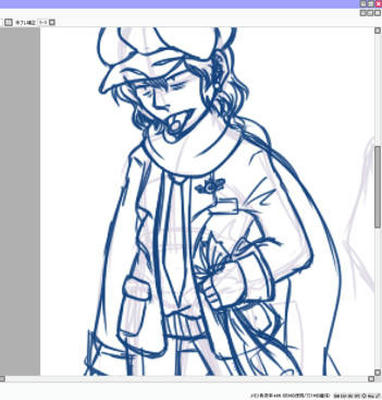Screen dimensions: 382x400
Task: Maximize the main application window
Action: [x=371, y=4]
